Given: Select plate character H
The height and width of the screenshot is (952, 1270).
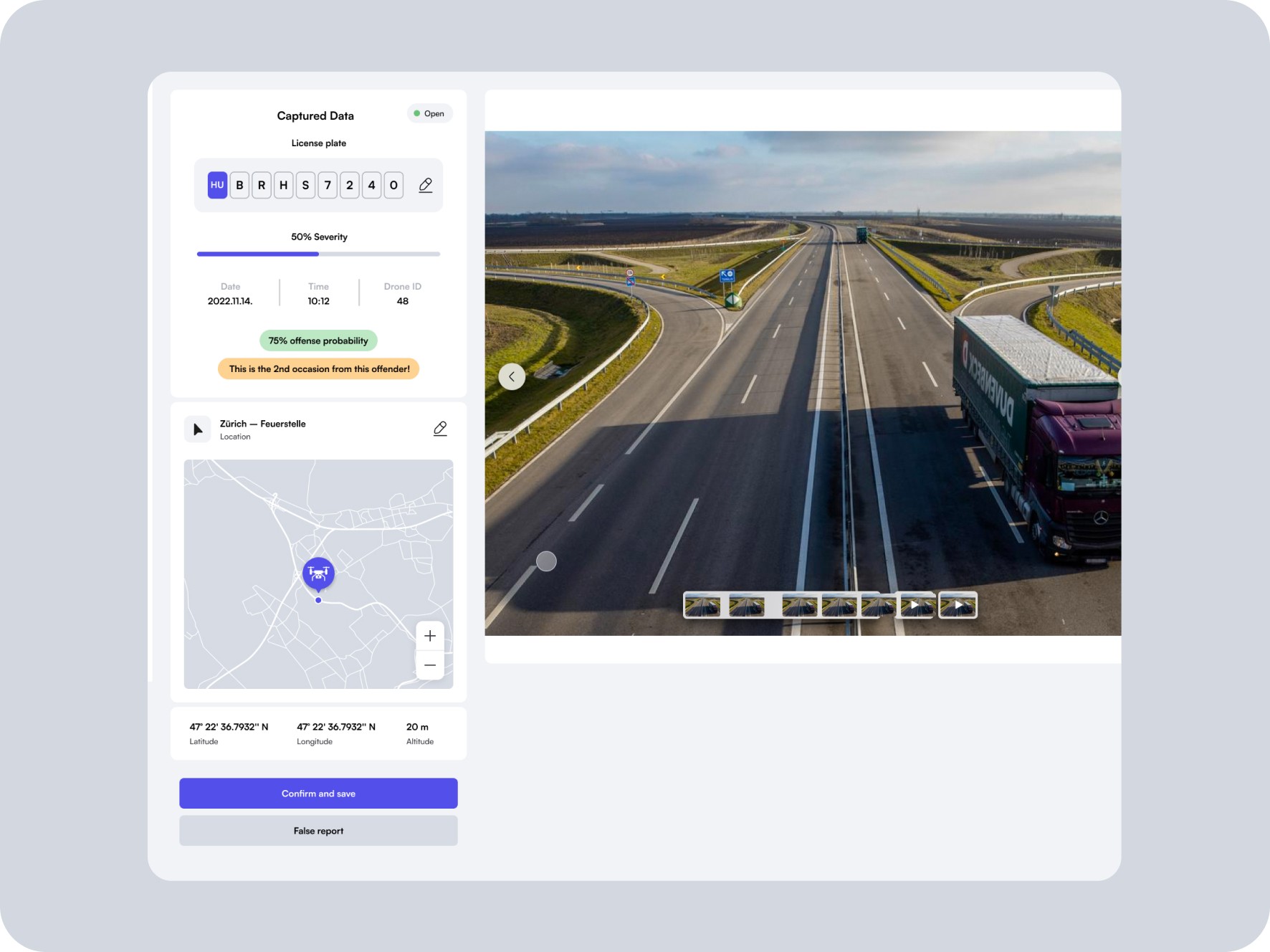Looking at the screenshot, I should point(284,185).
